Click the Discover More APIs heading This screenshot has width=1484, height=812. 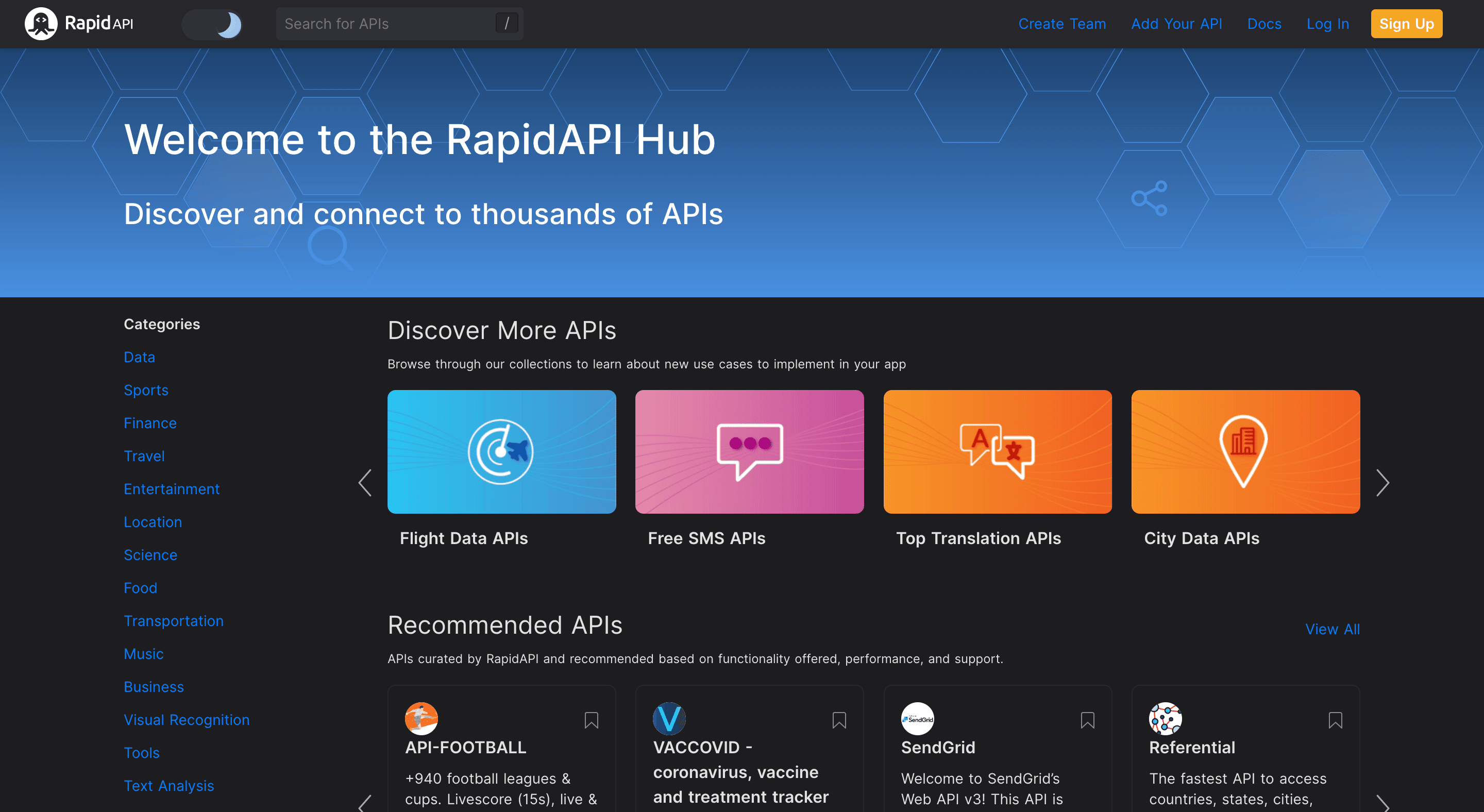click(x=502, y=331)
